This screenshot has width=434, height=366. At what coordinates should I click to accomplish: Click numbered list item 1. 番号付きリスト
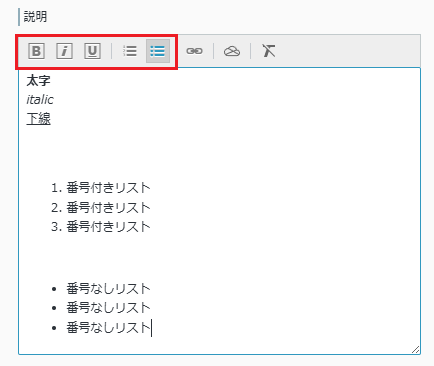tap(101, 188)
